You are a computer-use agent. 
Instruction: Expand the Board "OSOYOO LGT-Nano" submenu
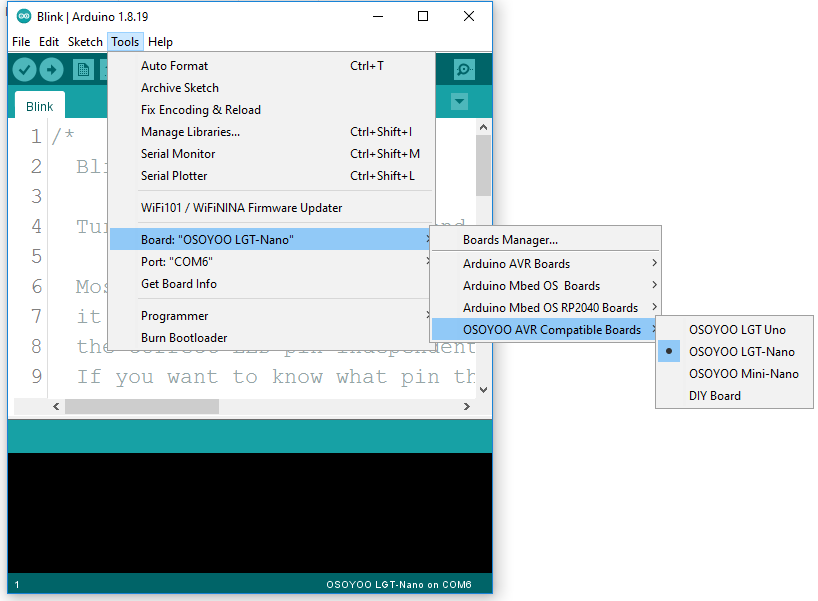coord(271,239)
